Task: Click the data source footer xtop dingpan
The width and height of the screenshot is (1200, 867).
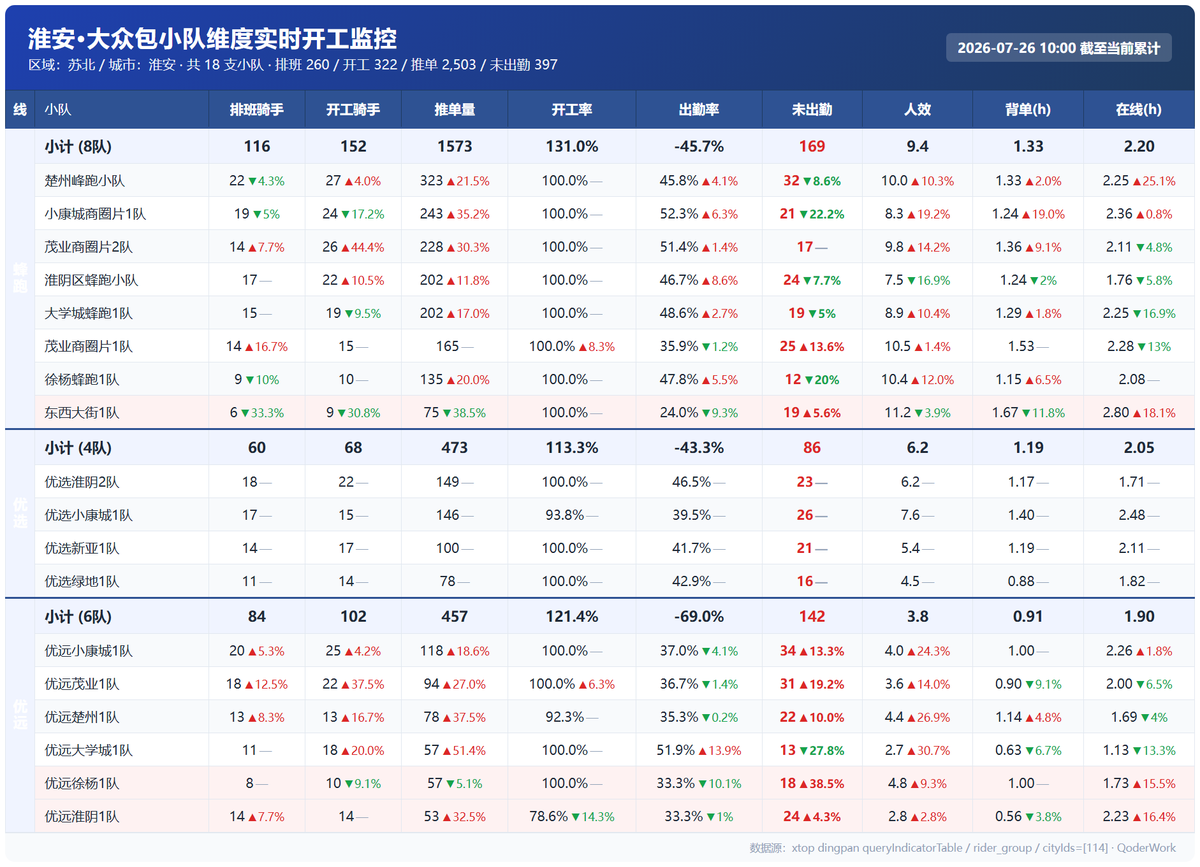Action: coord(963,848)
